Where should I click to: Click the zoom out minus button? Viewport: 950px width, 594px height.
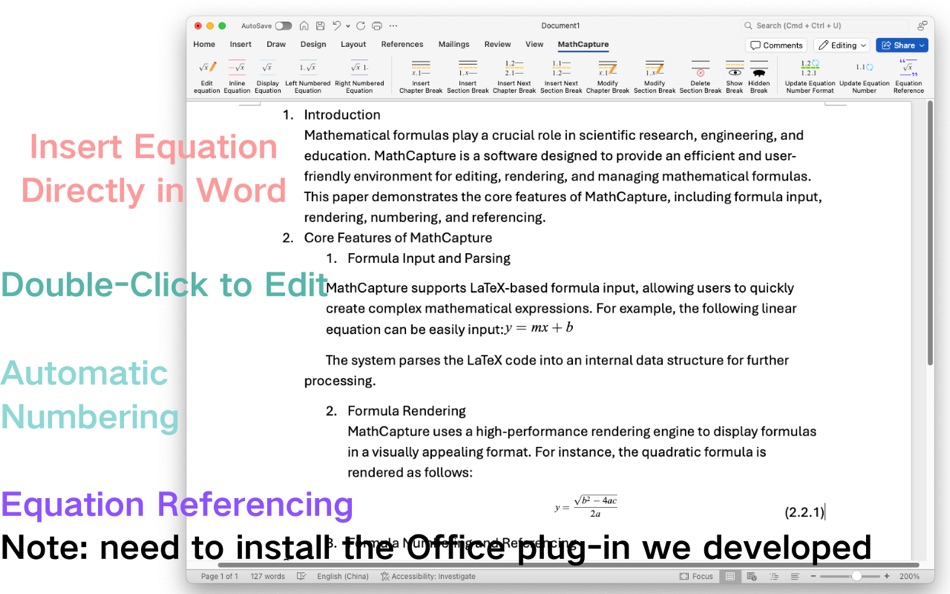(813, 576)
